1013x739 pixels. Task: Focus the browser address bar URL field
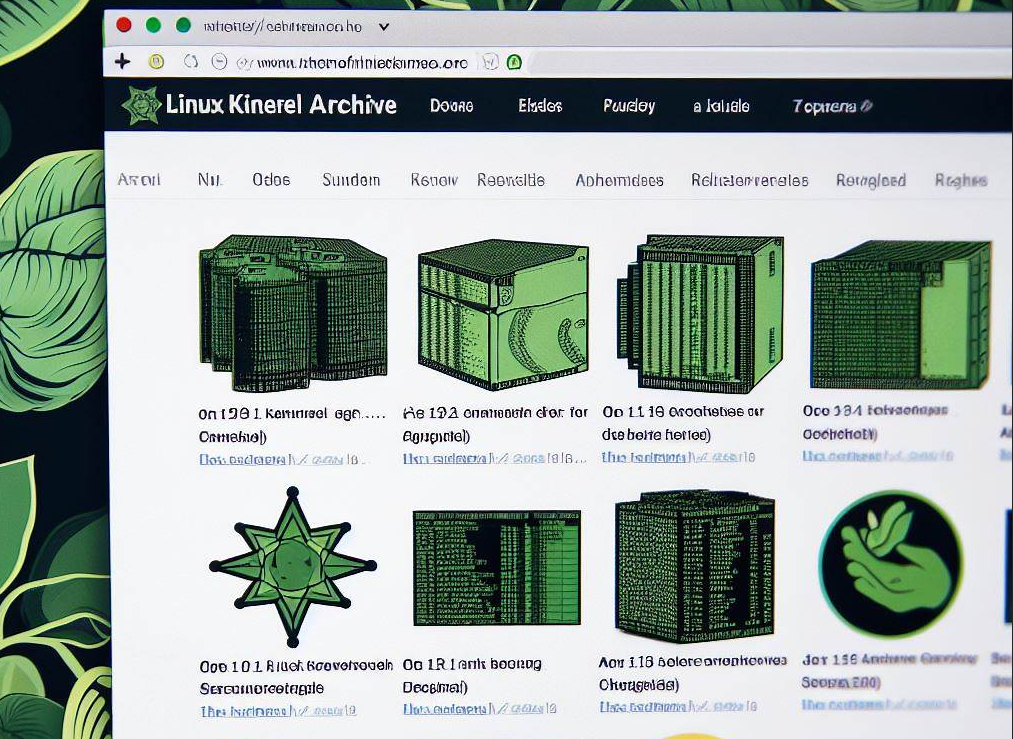coord(362,63)
